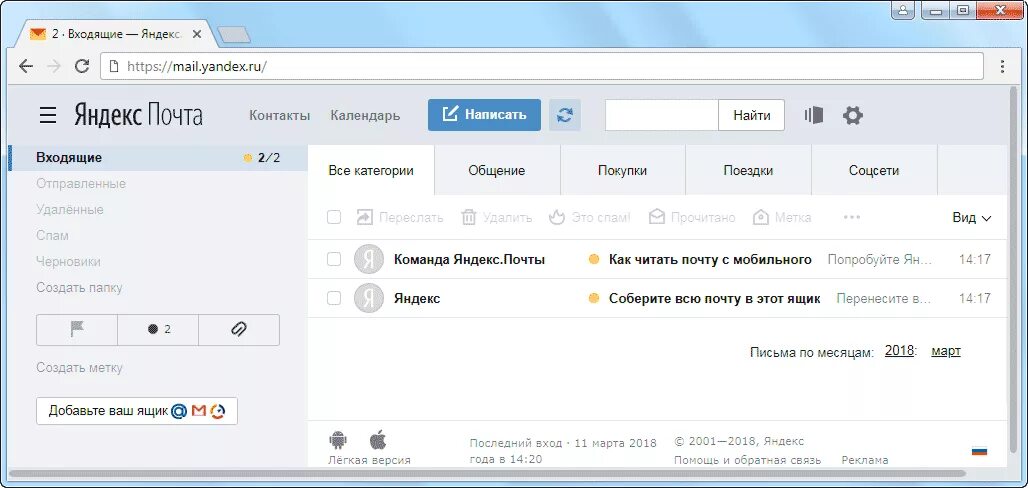Open the Контакты link

tap(279, 115)
